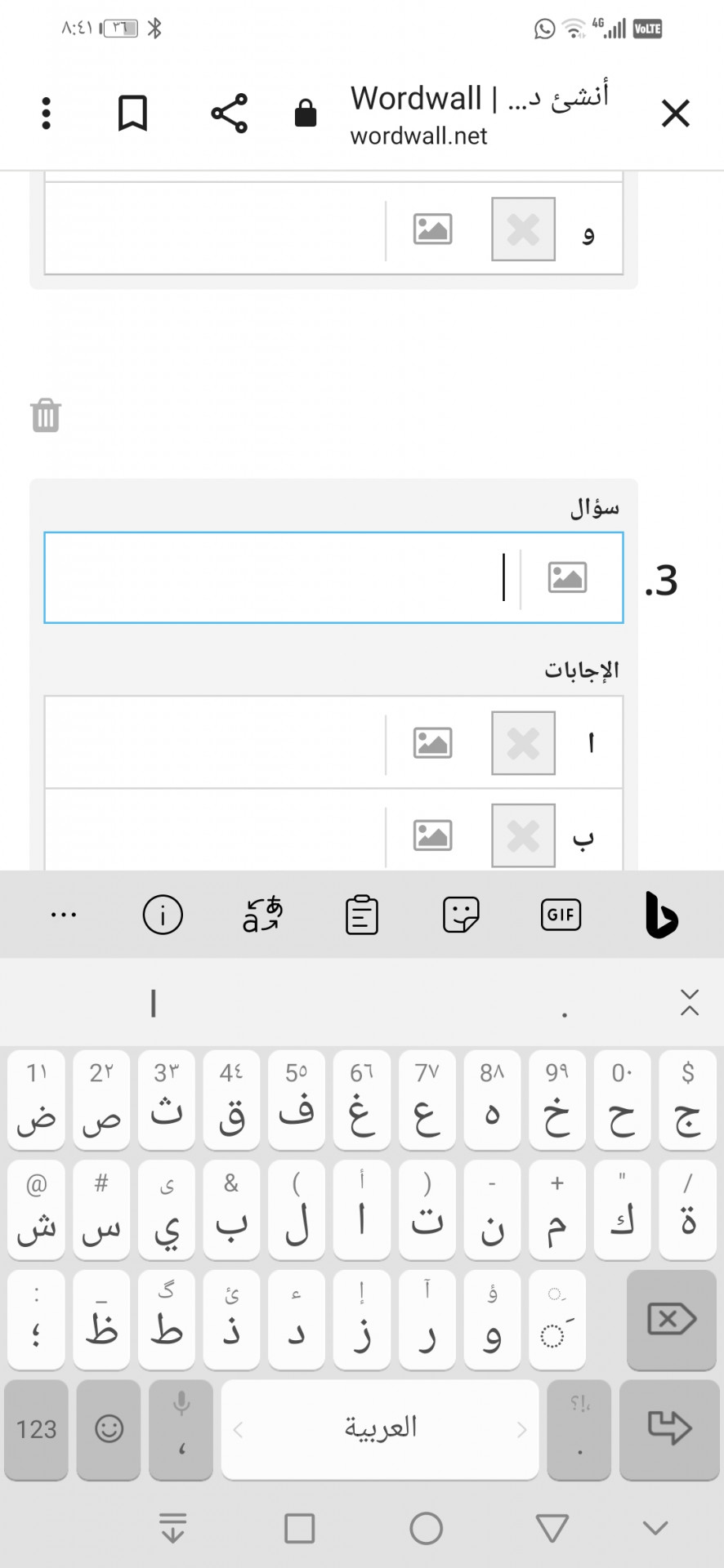Screen dimensions: 724x1568
Task: Add an image to answer ا
Action: [432, 742]
